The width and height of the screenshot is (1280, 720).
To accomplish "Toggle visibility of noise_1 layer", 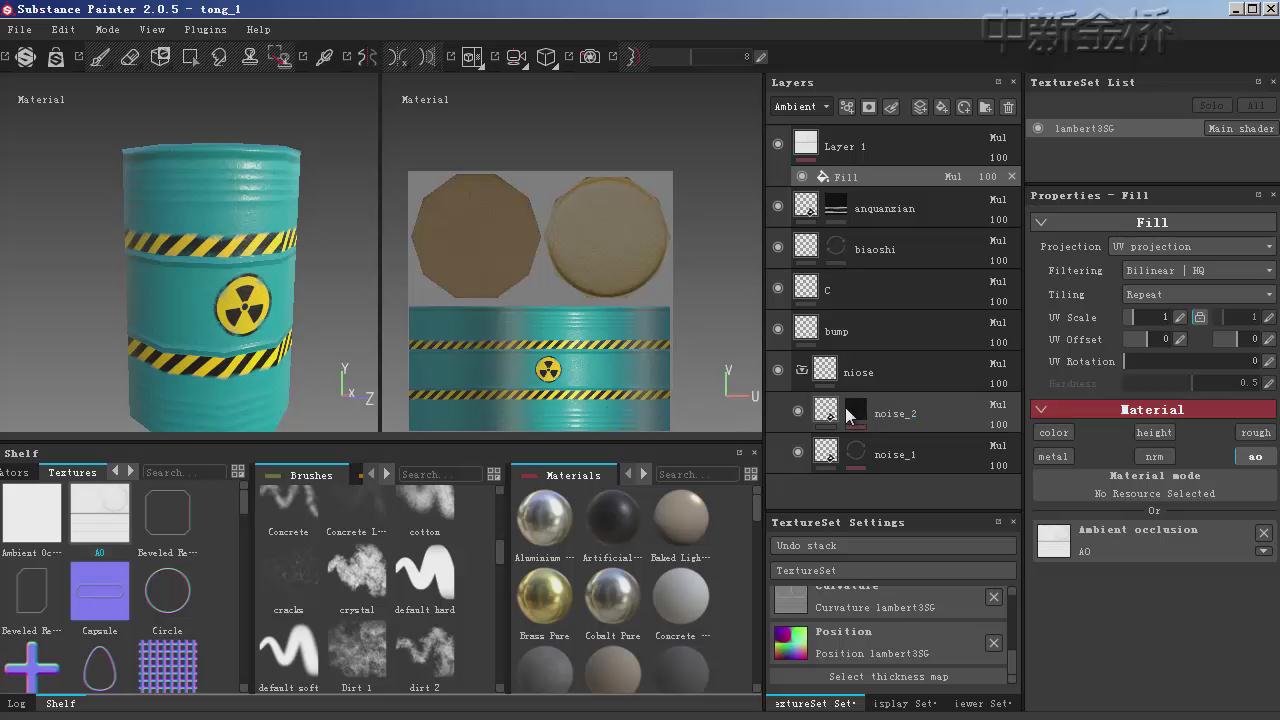I will [797, 452].
